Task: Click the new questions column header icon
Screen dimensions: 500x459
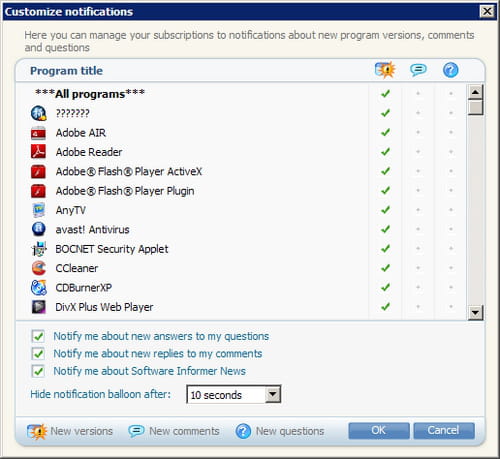Action: pyautogui.click(x=451, y=70)
